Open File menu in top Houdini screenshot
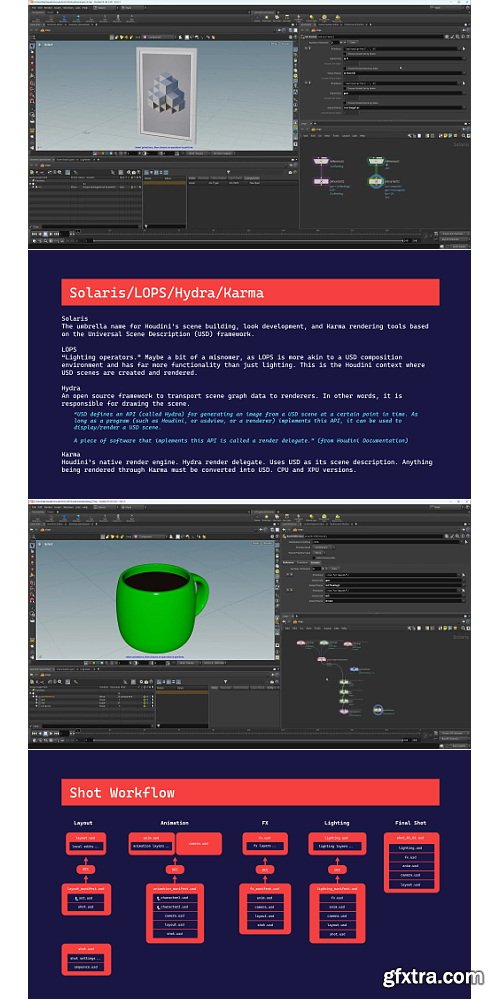Image resolution: width=500 pixels, height=1000 pixels. (32, 8)
